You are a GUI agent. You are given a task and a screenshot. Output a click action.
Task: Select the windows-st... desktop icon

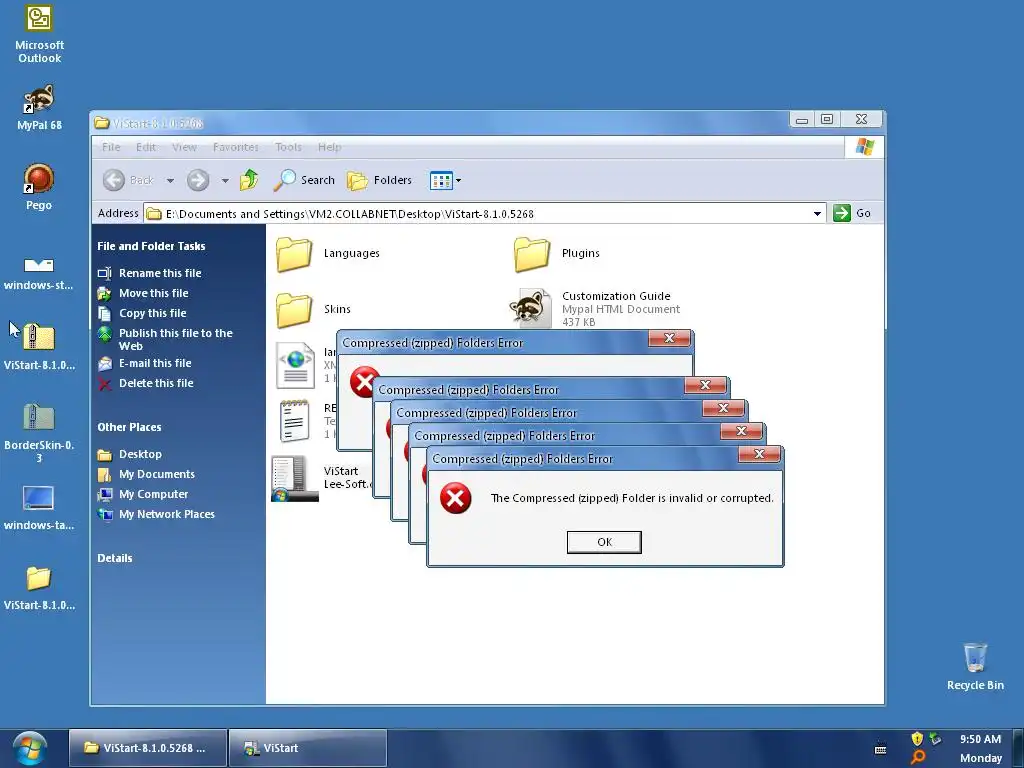pyautogui.click(x=39, y=273)
